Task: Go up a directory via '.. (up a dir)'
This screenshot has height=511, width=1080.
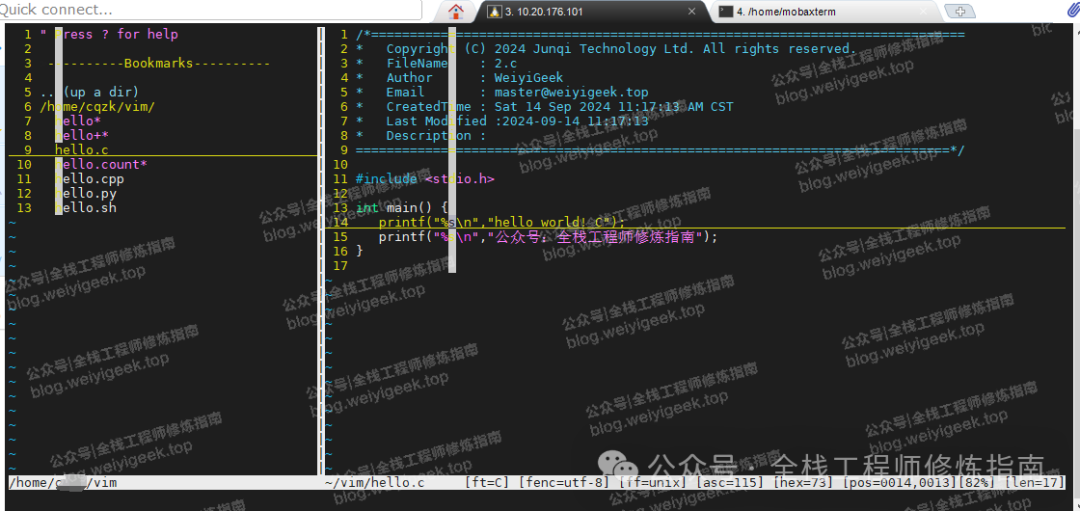Action: pos(90,92)
